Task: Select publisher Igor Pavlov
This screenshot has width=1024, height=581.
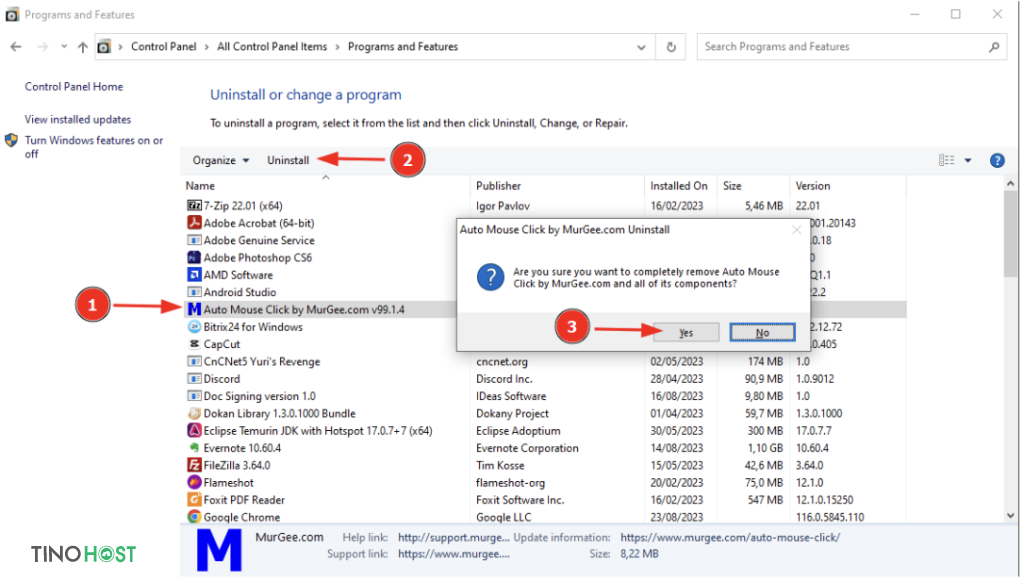Action: (x=502, y=206)
